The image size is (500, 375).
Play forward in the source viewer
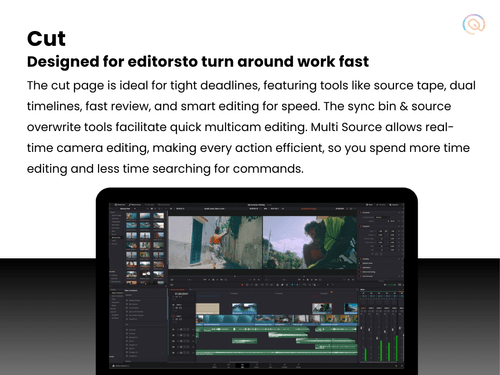[x=218, y=279]
